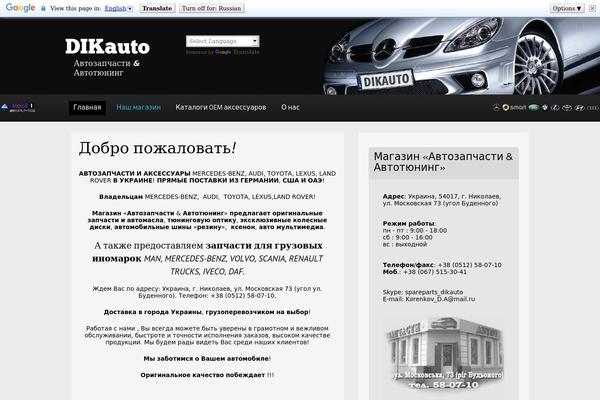Click the Оригинальное качество побеждает line
600x400 pixels.
(207, 375)
